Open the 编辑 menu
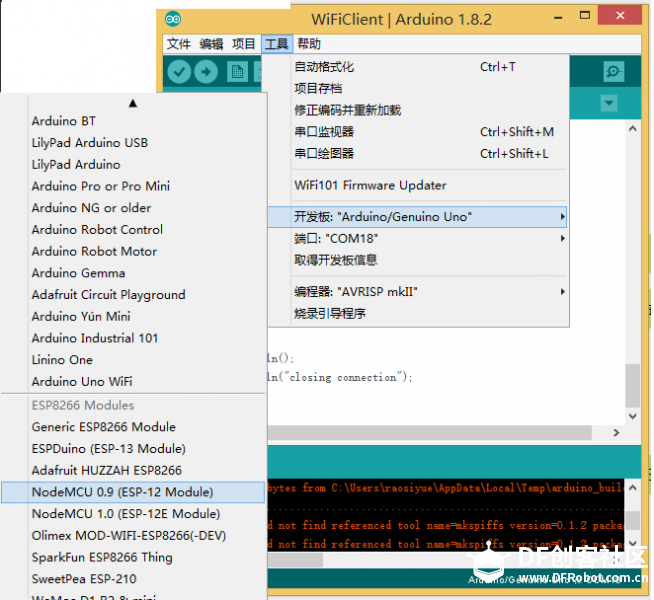The width and height of the screenshot is (654, 600). click(x=211, y=44)
